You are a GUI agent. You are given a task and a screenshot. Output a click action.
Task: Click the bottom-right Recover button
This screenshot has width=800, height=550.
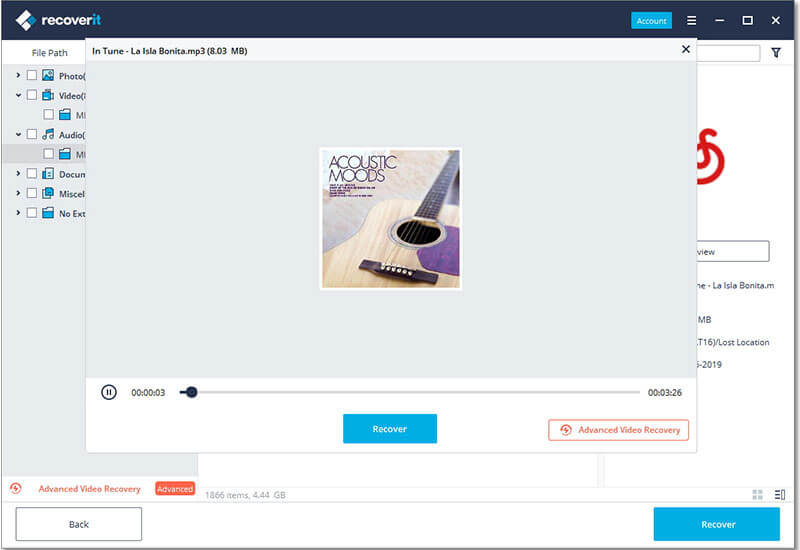[717, 524]
